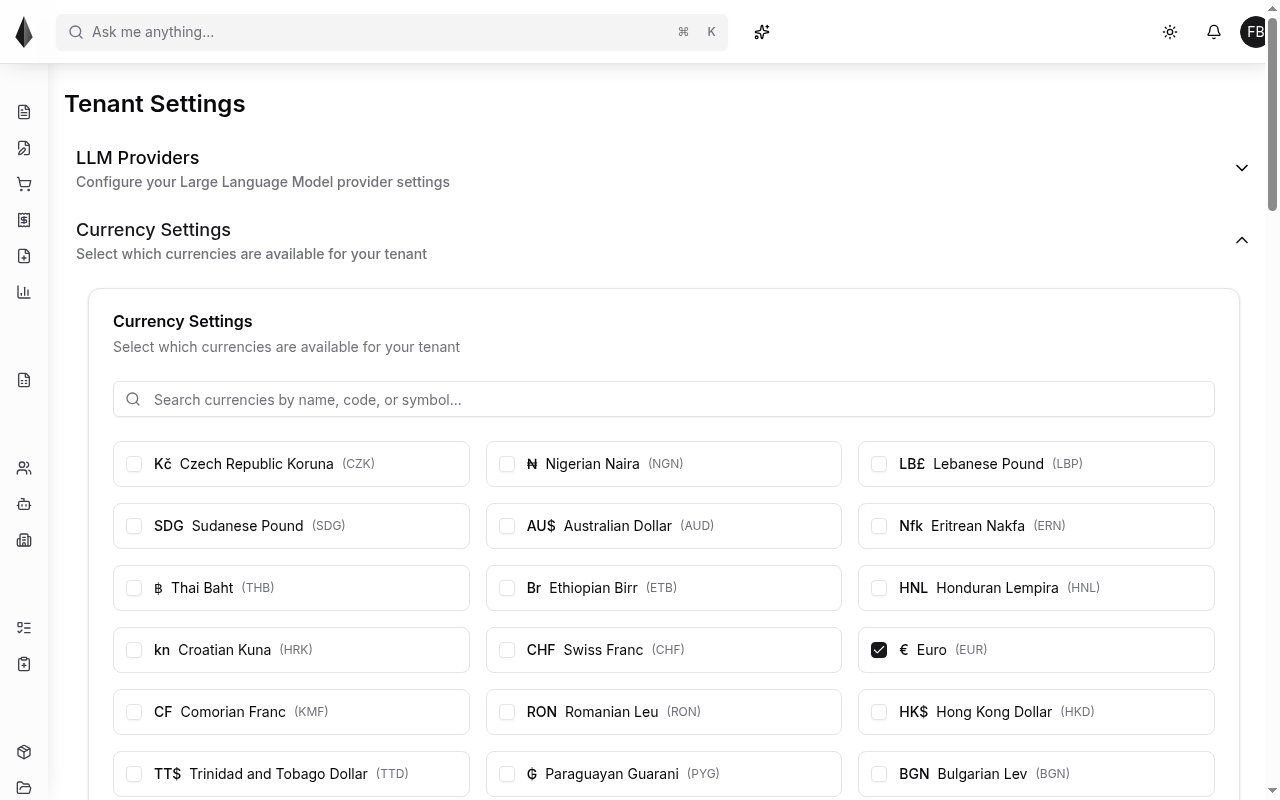Screen dimensions: 1280x800
Task: Enable the Eritrean Nakfa checkbox
Action: coord(879,526)
